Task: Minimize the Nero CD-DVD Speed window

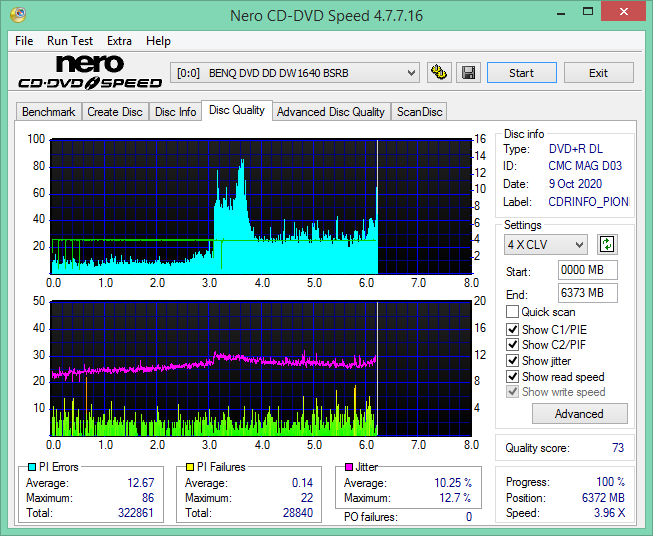Action: tap(561, 12)
